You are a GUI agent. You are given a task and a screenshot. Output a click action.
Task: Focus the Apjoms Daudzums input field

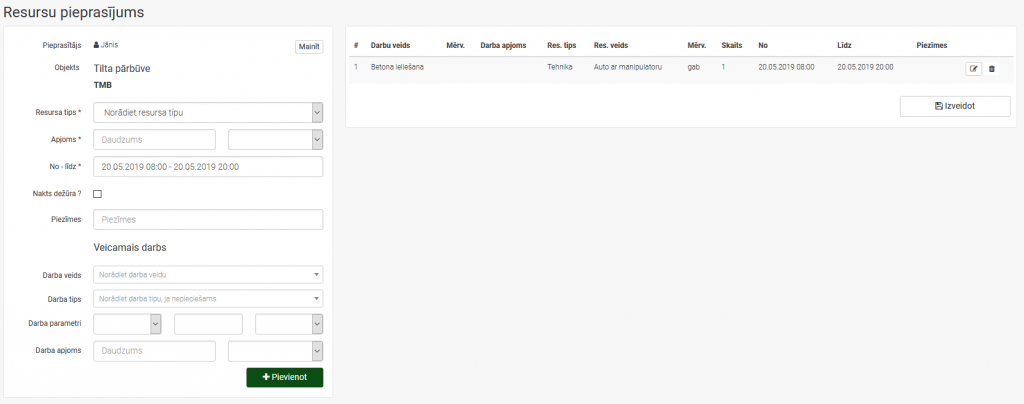[x=155, y=140]
